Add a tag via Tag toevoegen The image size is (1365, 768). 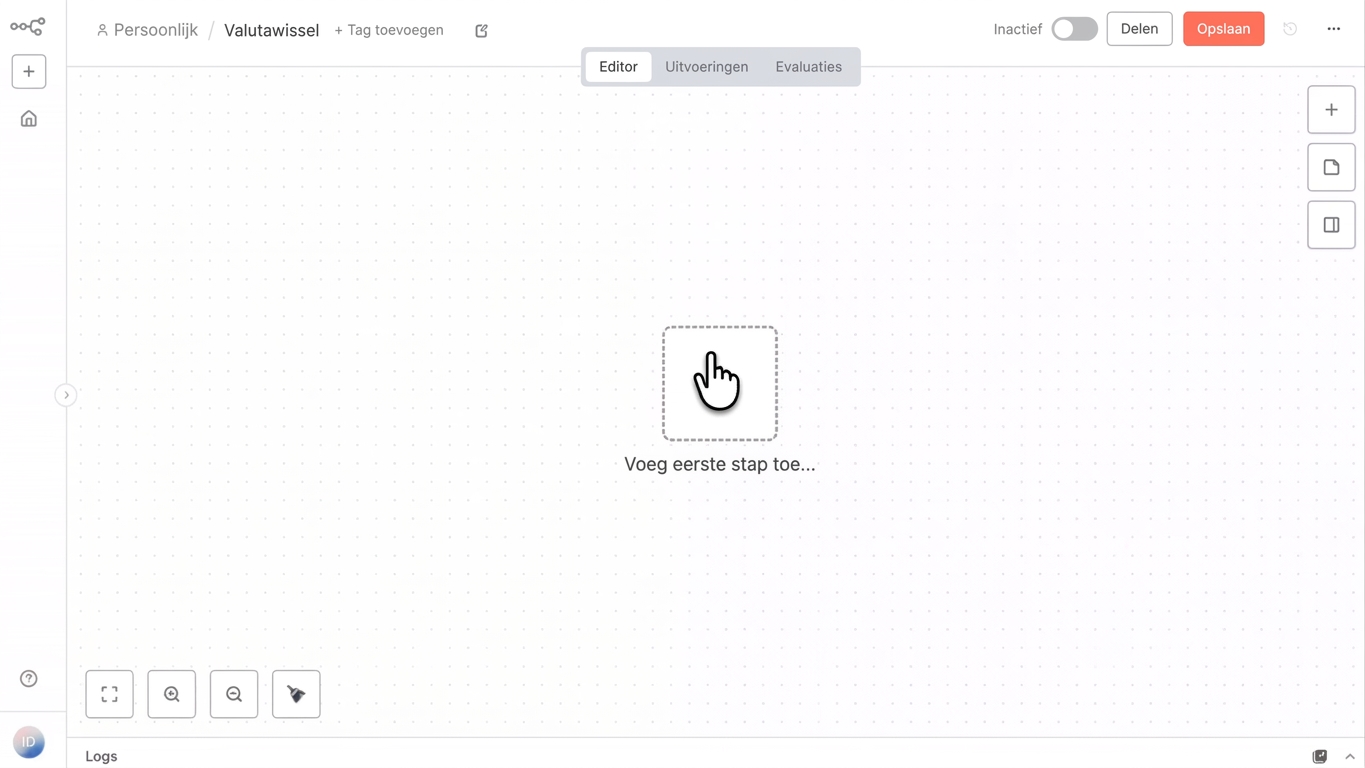tap(389, 30)
